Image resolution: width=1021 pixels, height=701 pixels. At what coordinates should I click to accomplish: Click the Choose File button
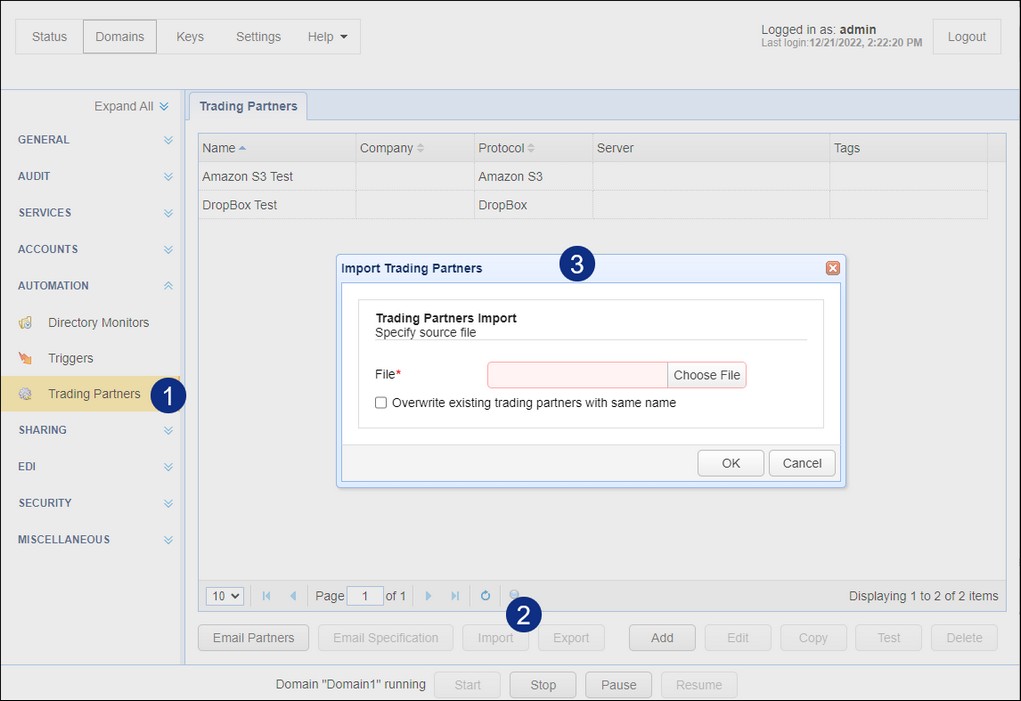(706, 375)
